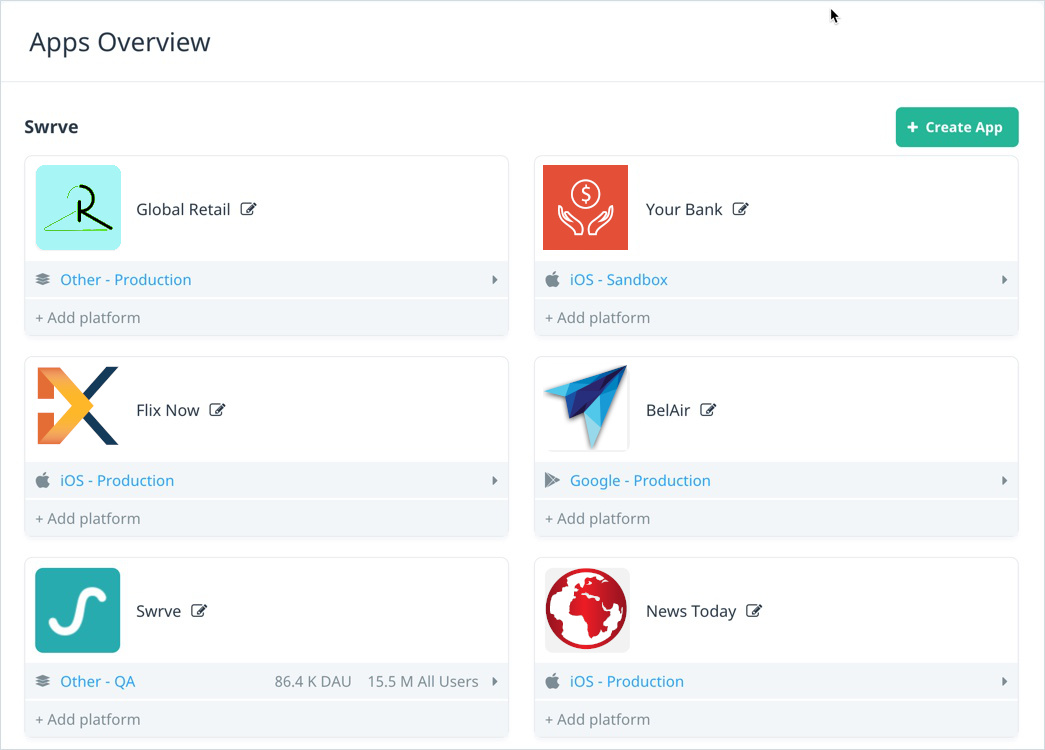Click the edit pencil next to BelAir

(708, 409)
